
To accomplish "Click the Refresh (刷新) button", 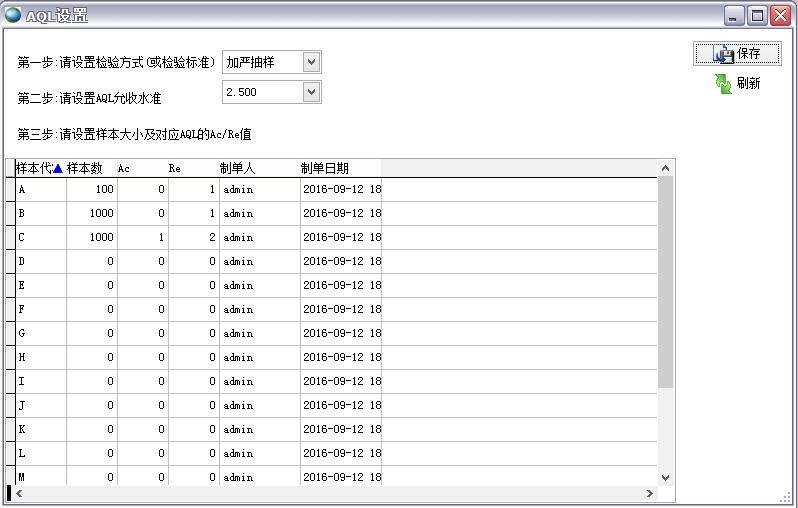I will pos(737,84).
